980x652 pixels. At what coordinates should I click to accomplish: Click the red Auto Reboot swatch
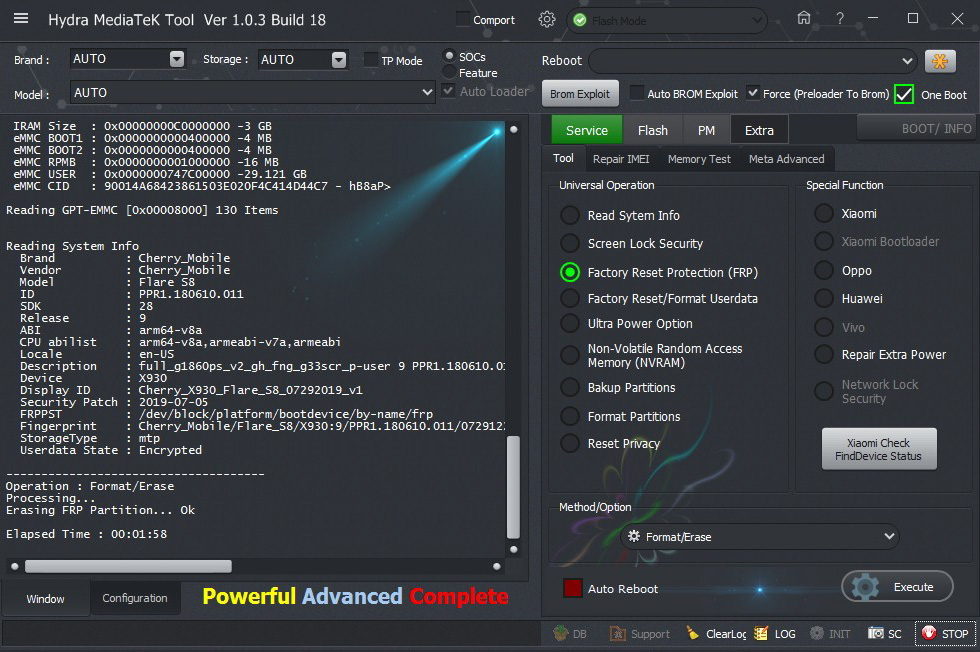(x=572, y=588)
